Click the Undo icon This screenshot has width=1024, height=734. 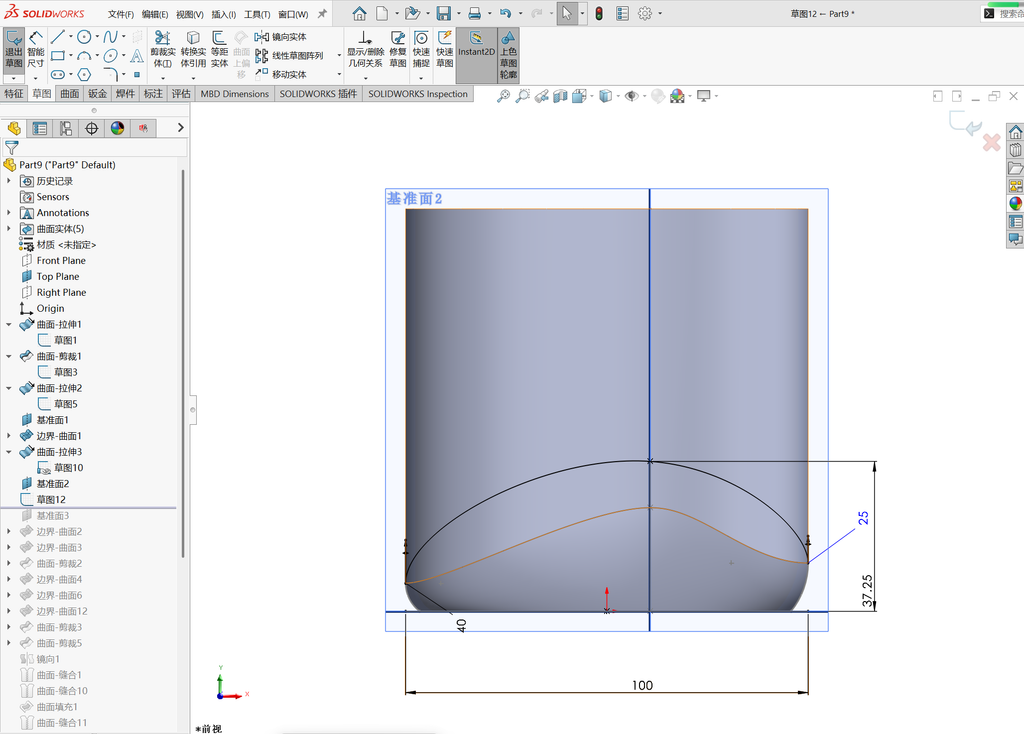pyautogui.click(x=505, y=13)
